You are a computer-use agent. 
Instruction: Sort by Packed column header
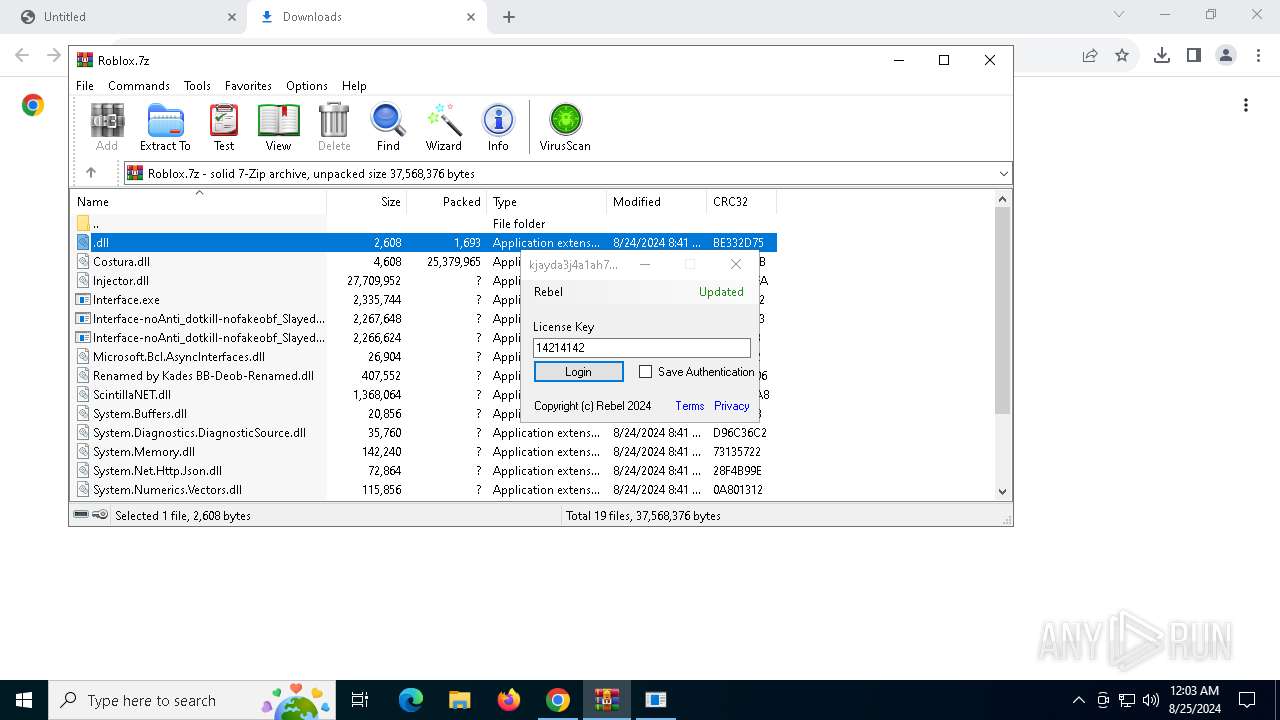(447, 202)
